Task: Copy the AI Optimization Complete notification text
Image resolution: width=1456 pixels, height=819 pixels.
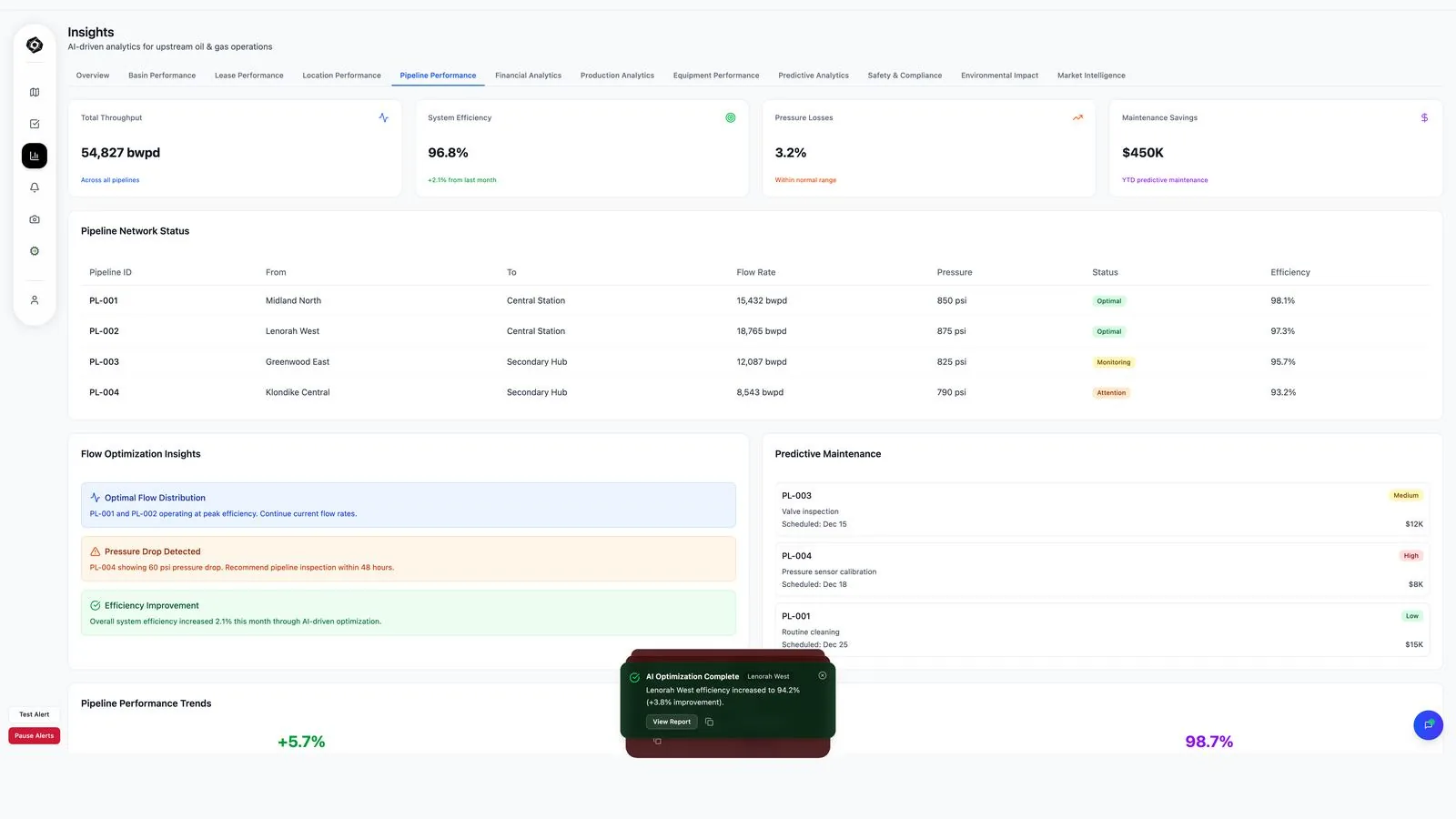Action: point(710,722)
